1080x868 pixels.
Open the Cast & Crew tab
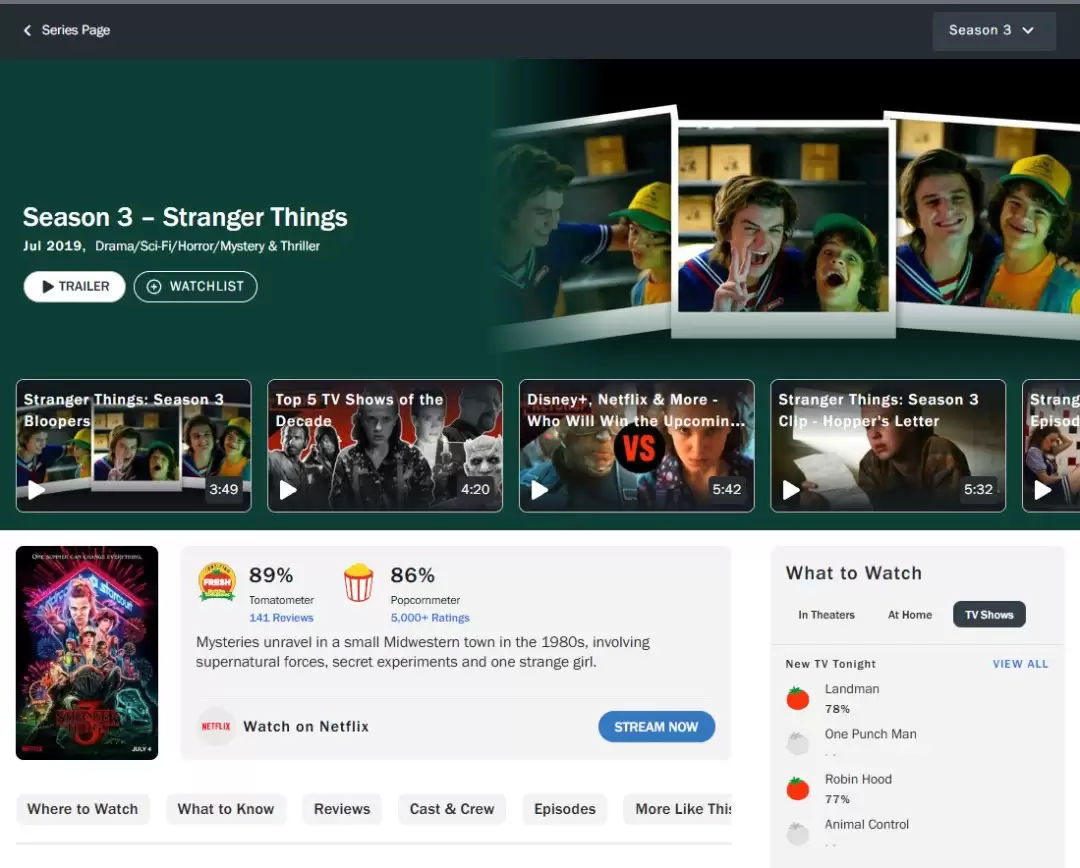[452, 809]
